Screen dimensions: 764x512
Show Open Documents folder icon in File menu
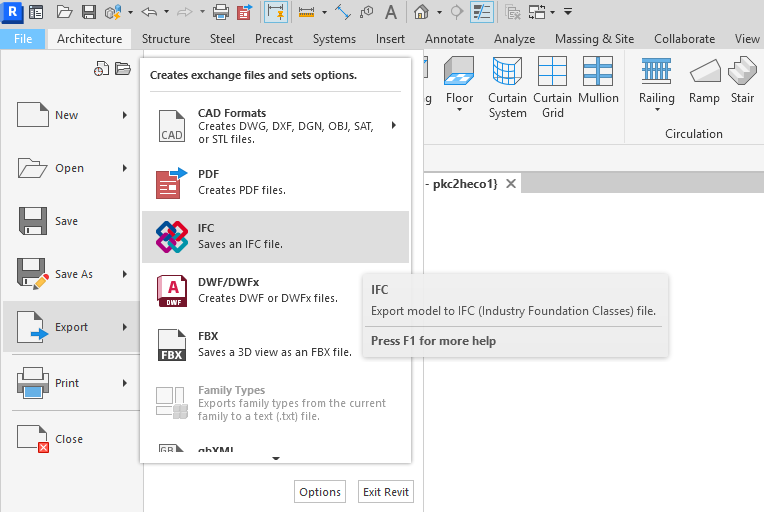coord(123,69)
